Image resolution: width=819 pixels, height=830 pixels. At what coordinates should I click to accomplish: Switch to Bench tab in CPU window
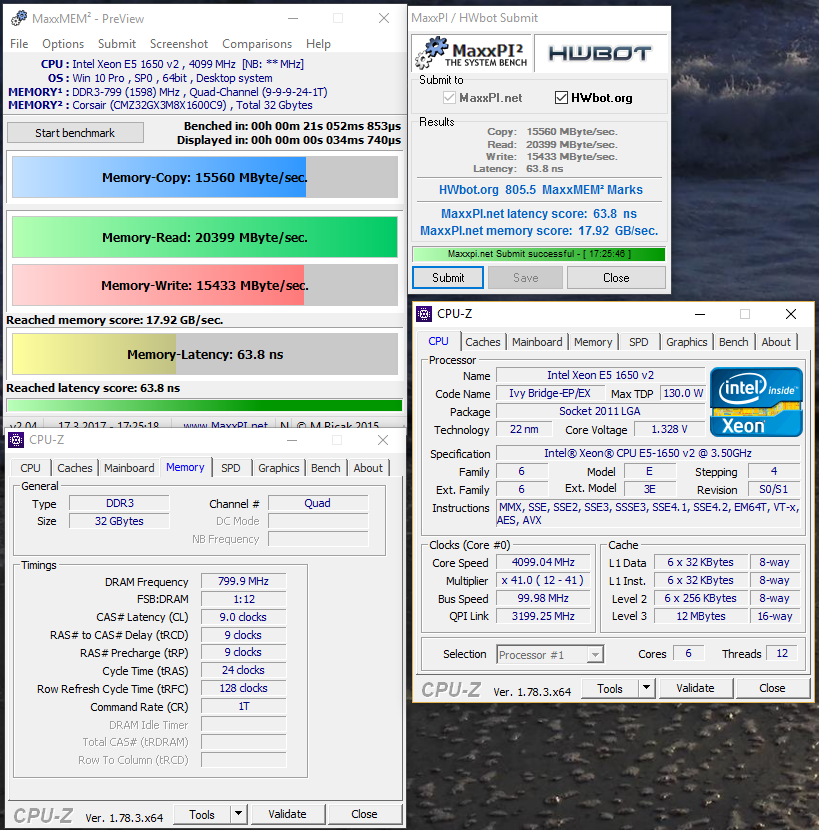(x=734, y=342)
